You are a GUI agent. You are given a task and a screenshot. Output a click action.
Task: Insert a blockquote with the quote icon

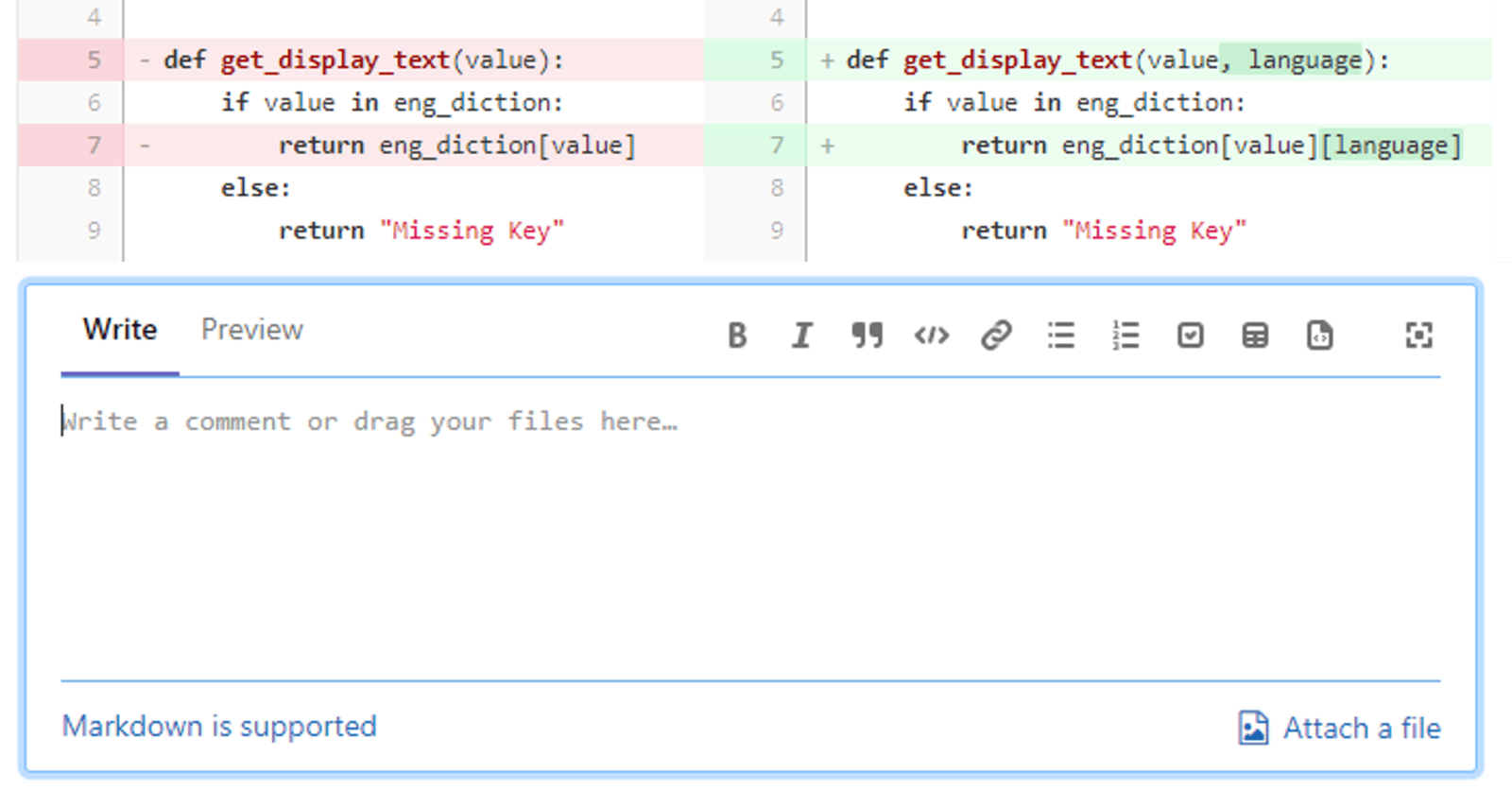[x=867, y=335]
